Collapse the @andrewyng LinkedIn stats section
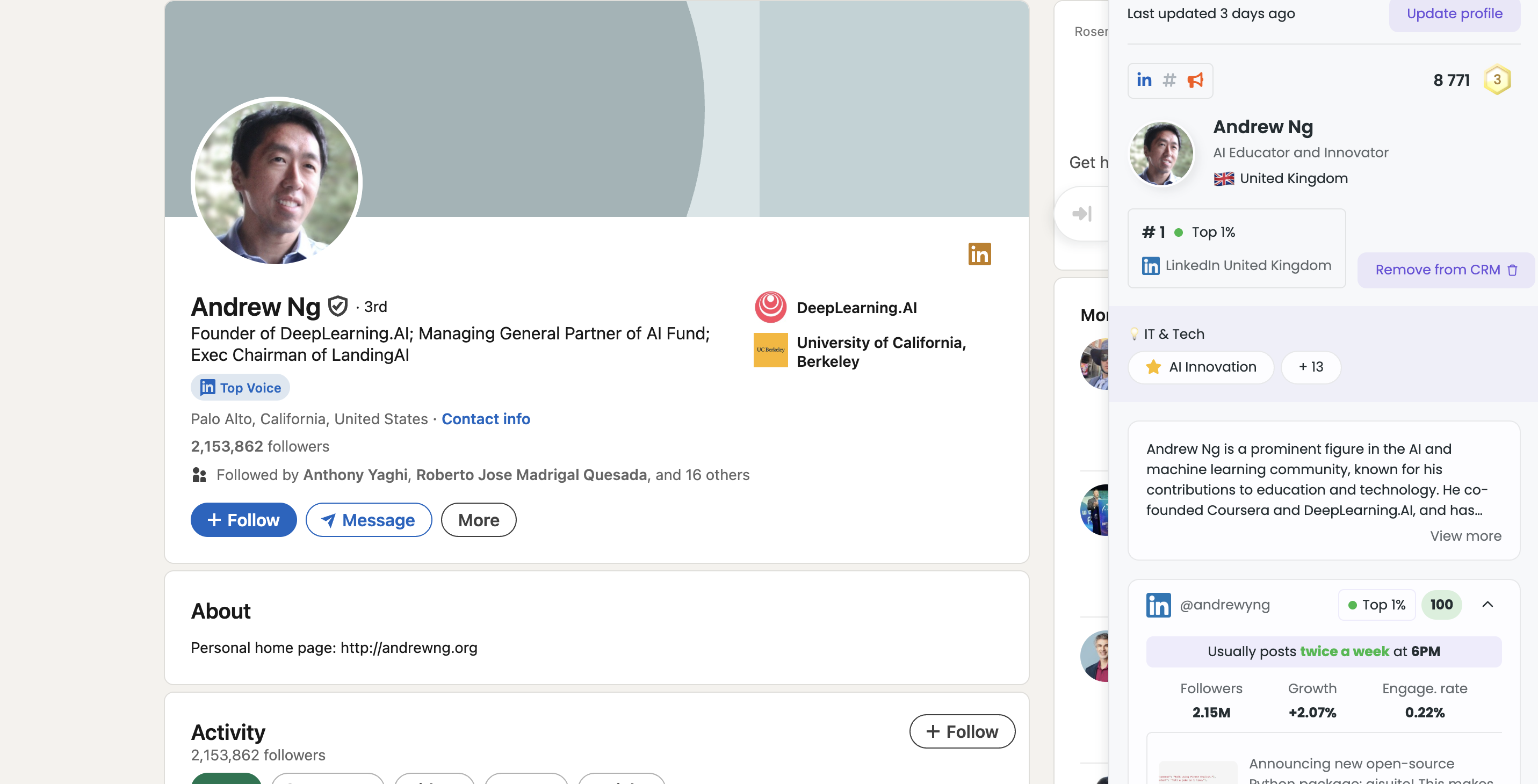Image resolution: width=1538 pixels, height=784 pixels. pyautogui.click(x=1488, y=605)
